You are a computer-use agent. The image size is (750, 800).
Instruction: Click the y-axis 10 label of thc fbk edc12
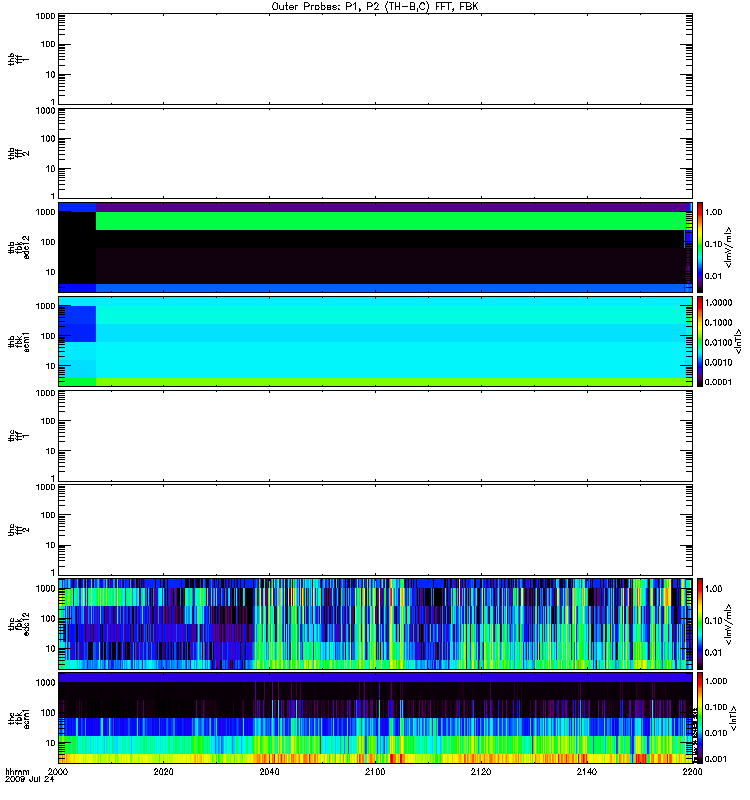[x=51, y=649]
